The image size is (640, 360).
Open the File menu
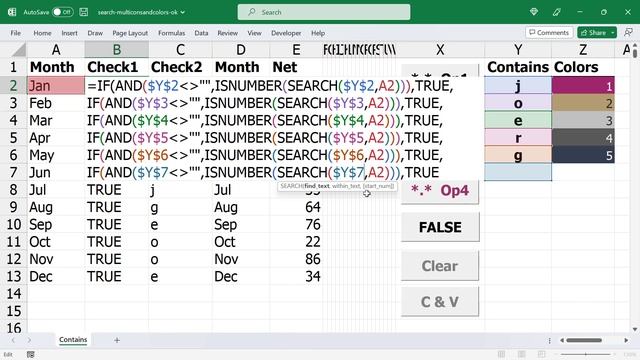pyautogui.click(x=16, y=33)
